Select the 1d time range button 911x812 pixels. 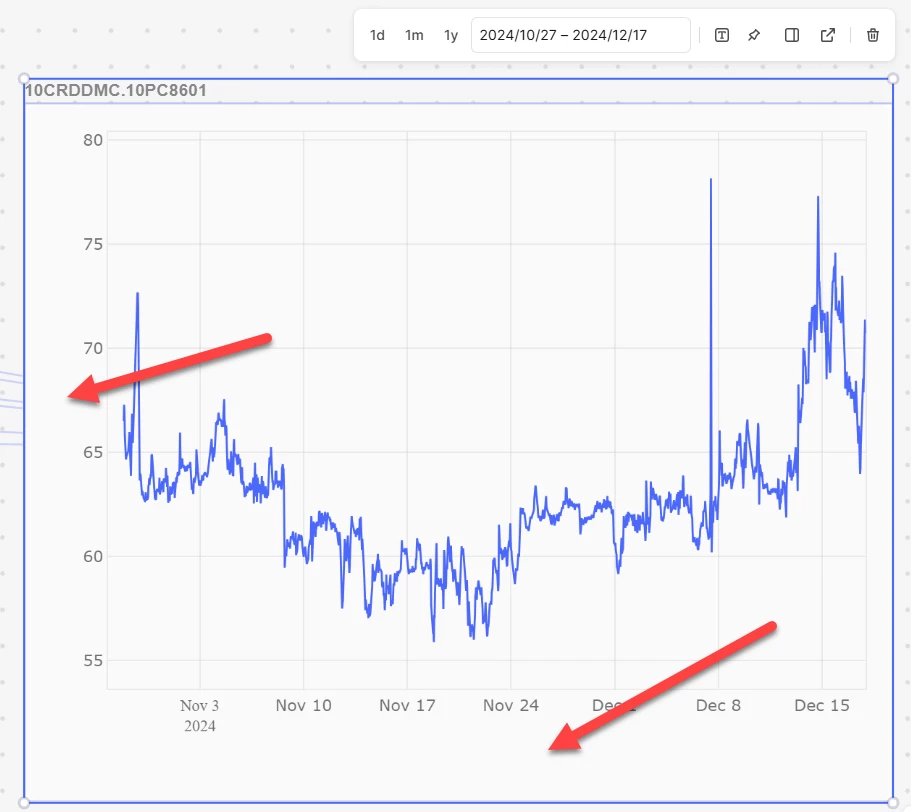coord(377,35)
